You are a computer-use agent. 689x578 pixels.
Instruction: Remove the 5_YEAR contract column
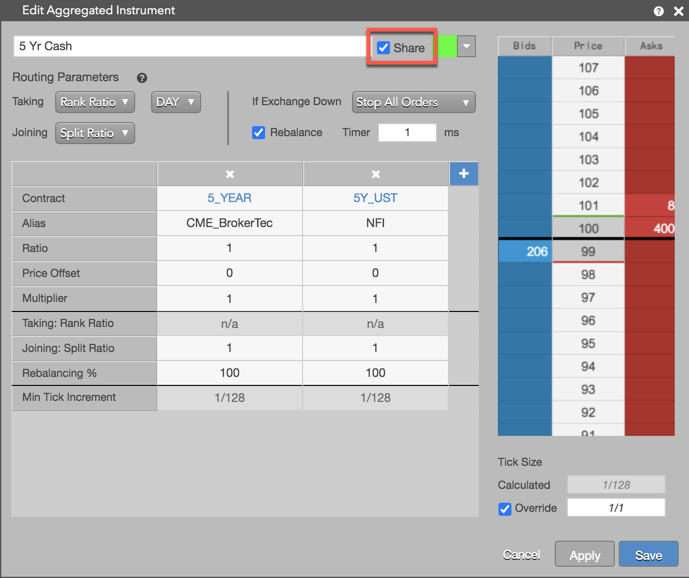point(229,174)
